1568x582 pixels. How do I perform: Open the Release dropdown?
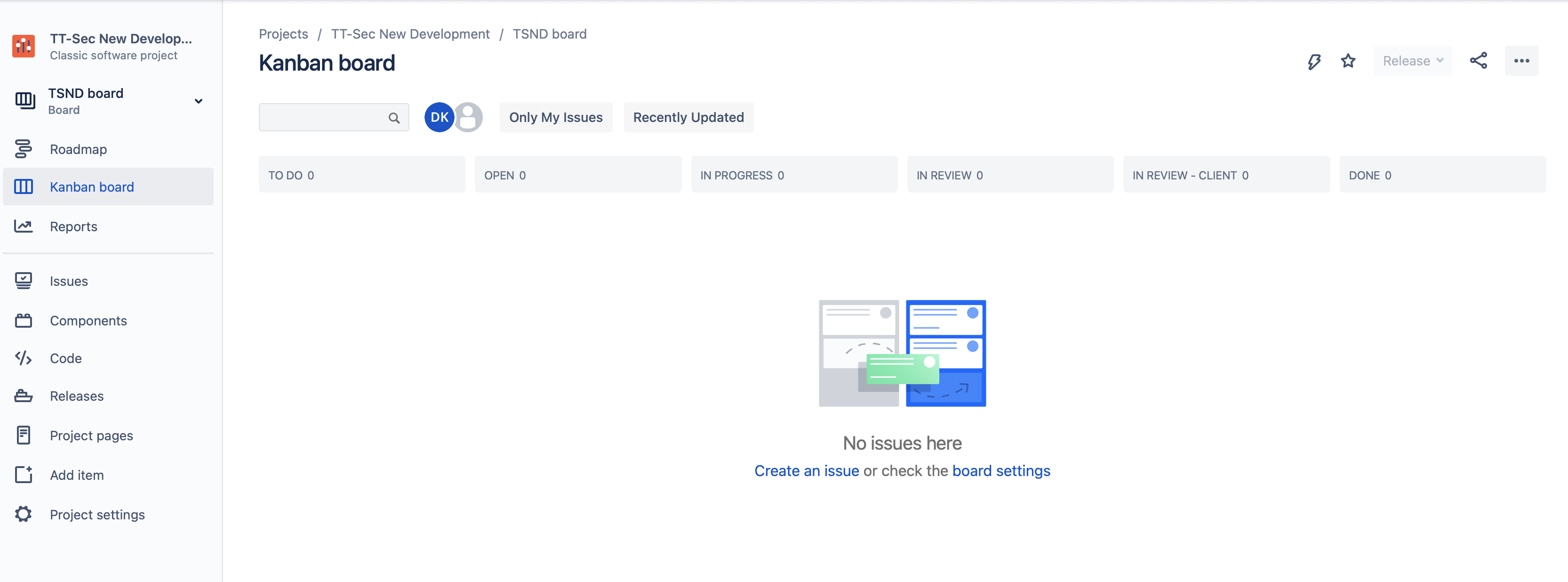click(x=1413, y=60)
